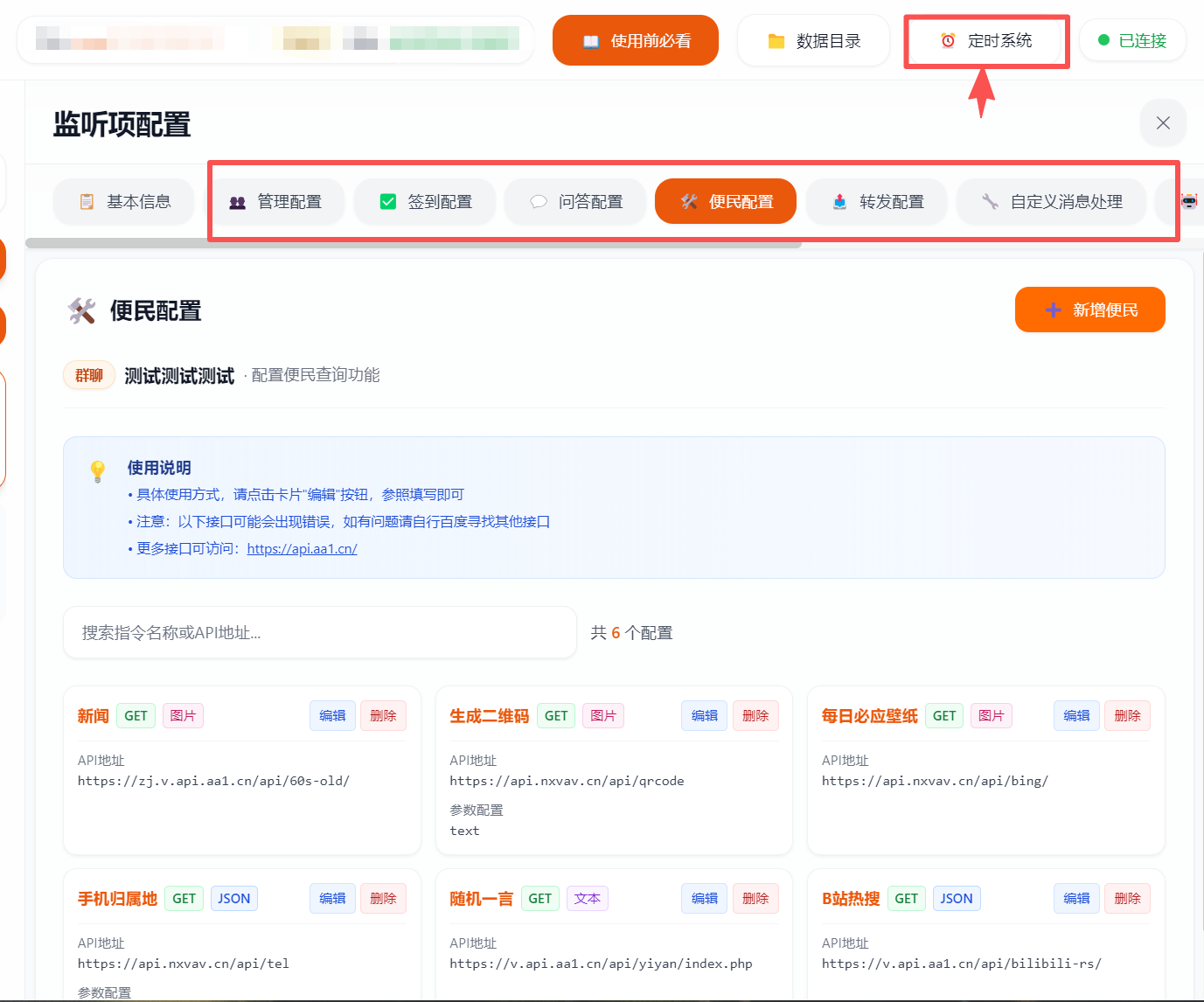
Task: Click the book icon on 使用前必看 button
Action: click(x=591, y=40)
